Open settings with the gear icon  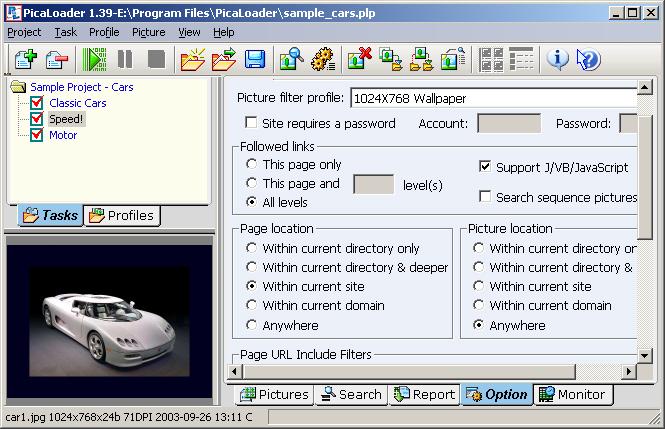click(321, 59)
